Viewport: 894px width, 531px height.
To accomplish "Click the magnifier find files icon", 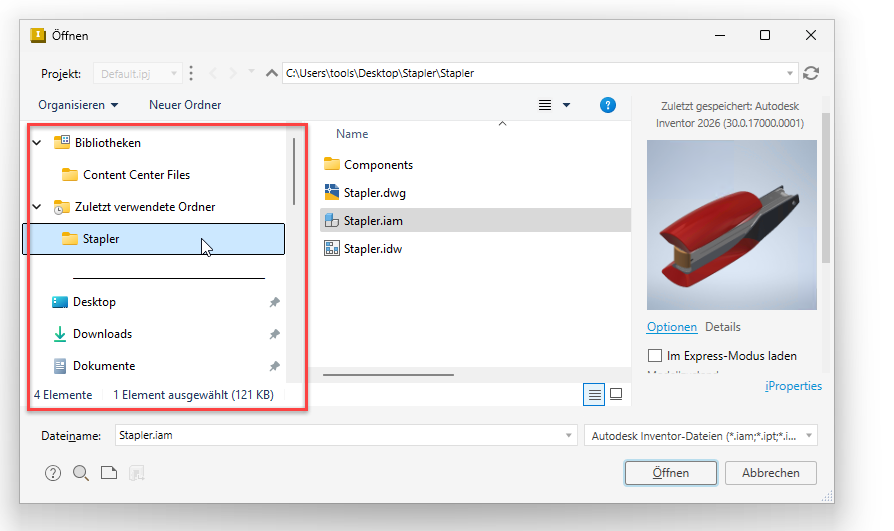I will pos(80,473).
